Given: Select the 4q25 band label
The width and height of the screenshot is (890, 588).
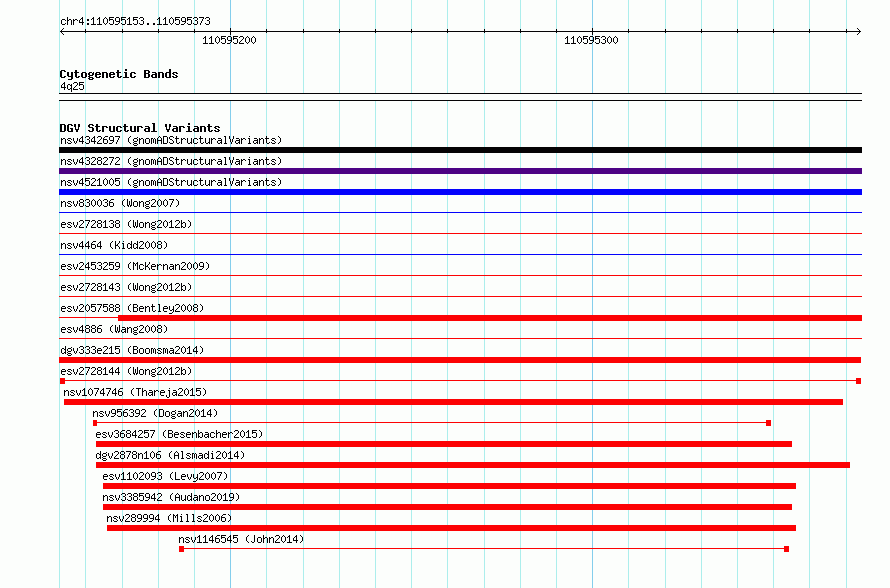Looking at the screenshot, I should [x=72, y=86].
